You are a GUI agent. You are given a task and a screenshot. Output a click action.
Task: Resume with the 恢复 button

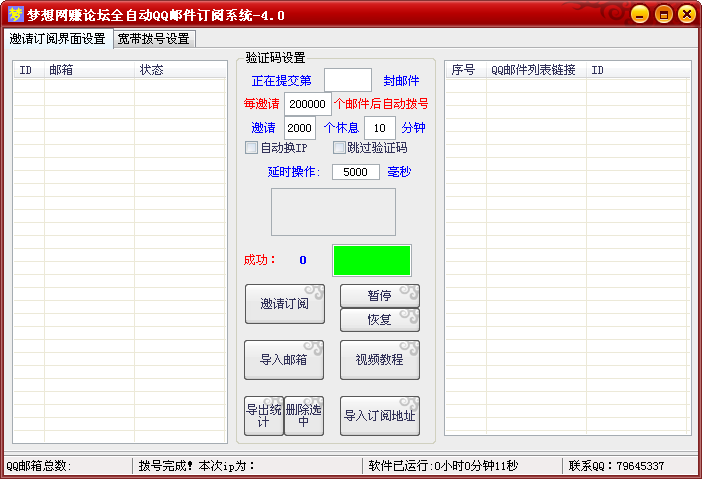[x=380, y=320]
